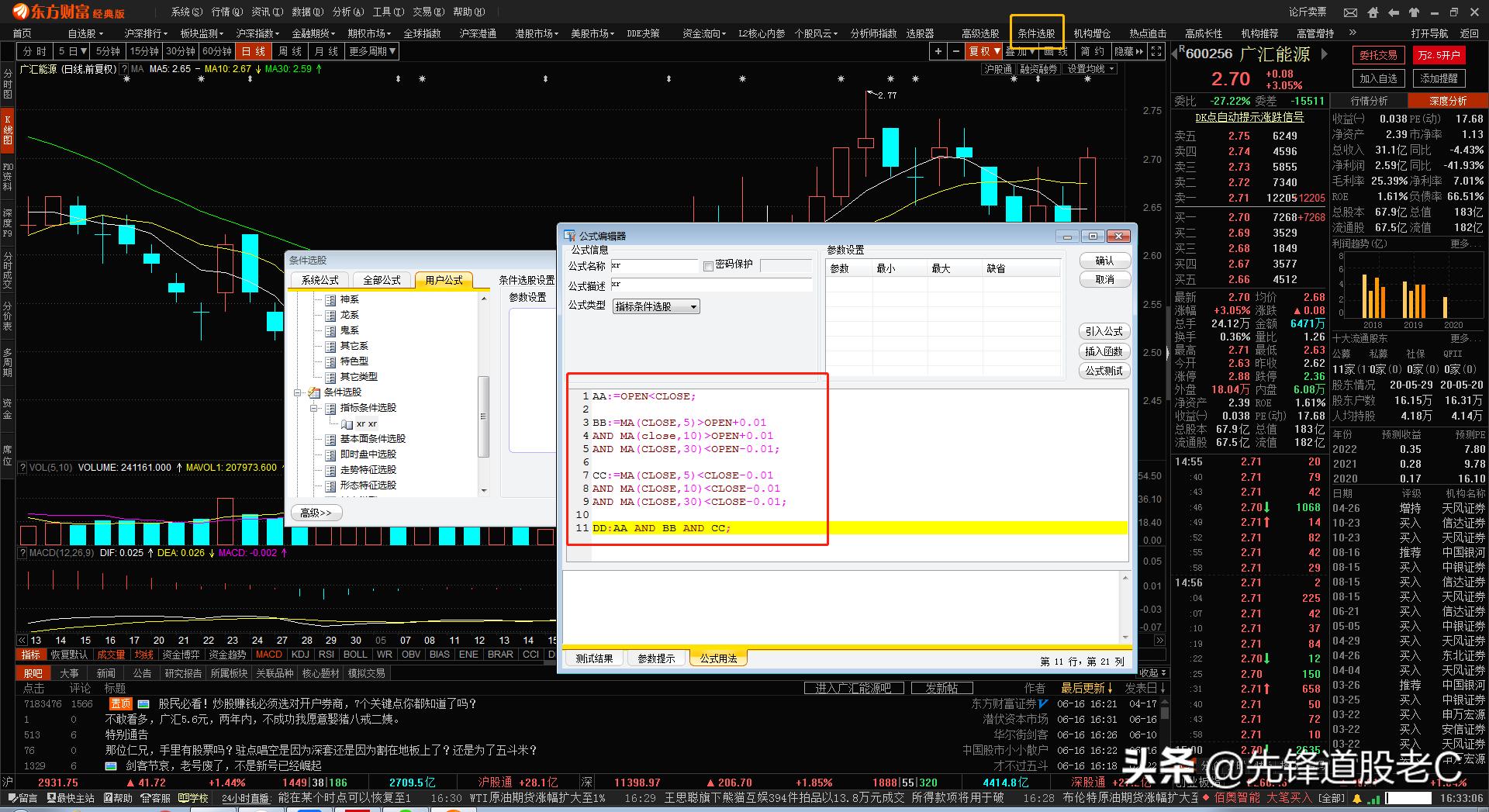Viewport: 1489px width, 812px height.
Task: Zoom in the K-line chart with the + icon
Action: (938, 51)
